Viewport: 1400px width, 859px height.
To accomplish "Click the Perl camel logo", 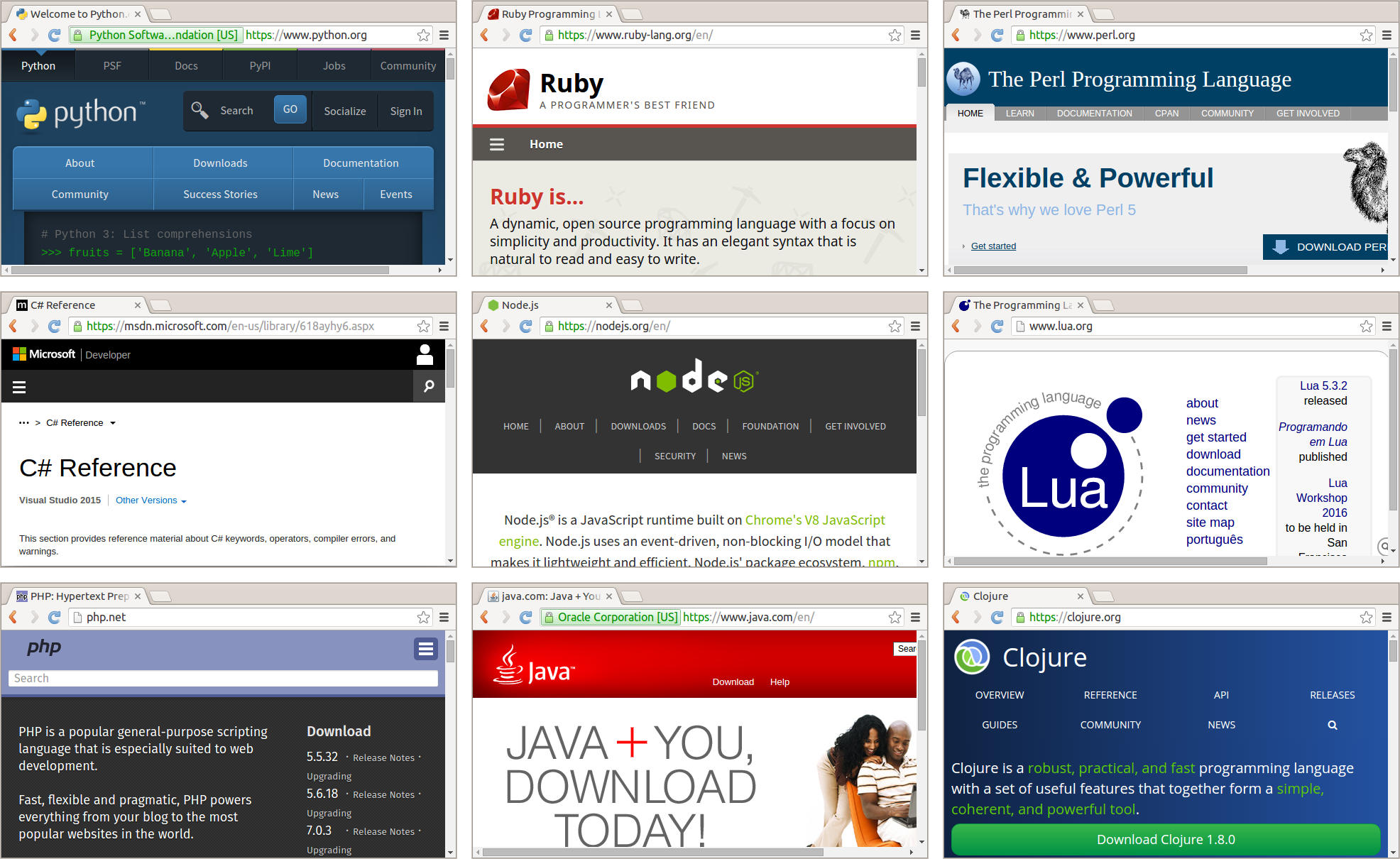I will [x=963, y=79].
